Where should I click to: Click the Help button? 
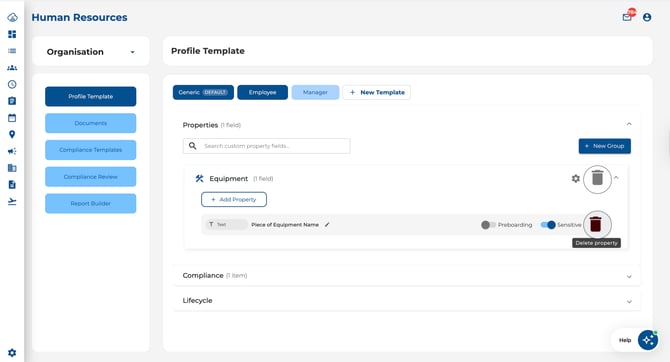click(x=625, y=340)
